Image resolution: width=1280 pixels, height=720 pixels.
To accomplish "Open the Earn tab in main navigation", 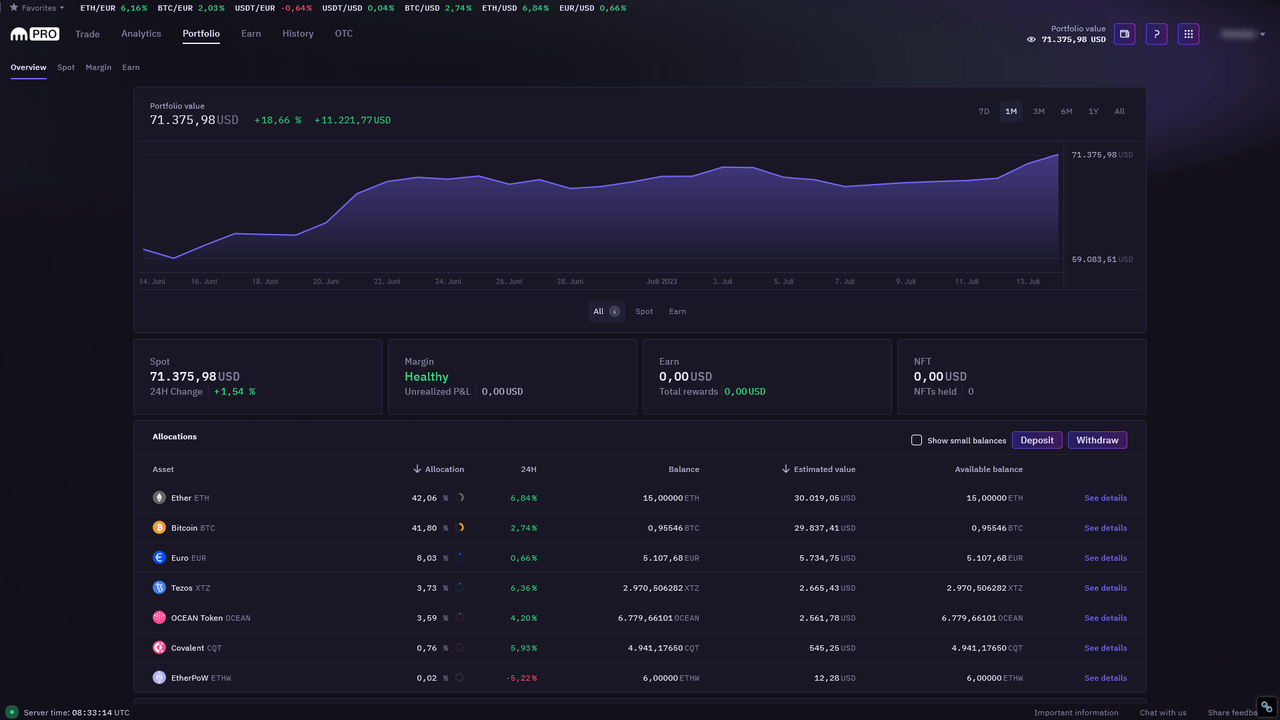I will pyautogui.click(x=251, y=34).
